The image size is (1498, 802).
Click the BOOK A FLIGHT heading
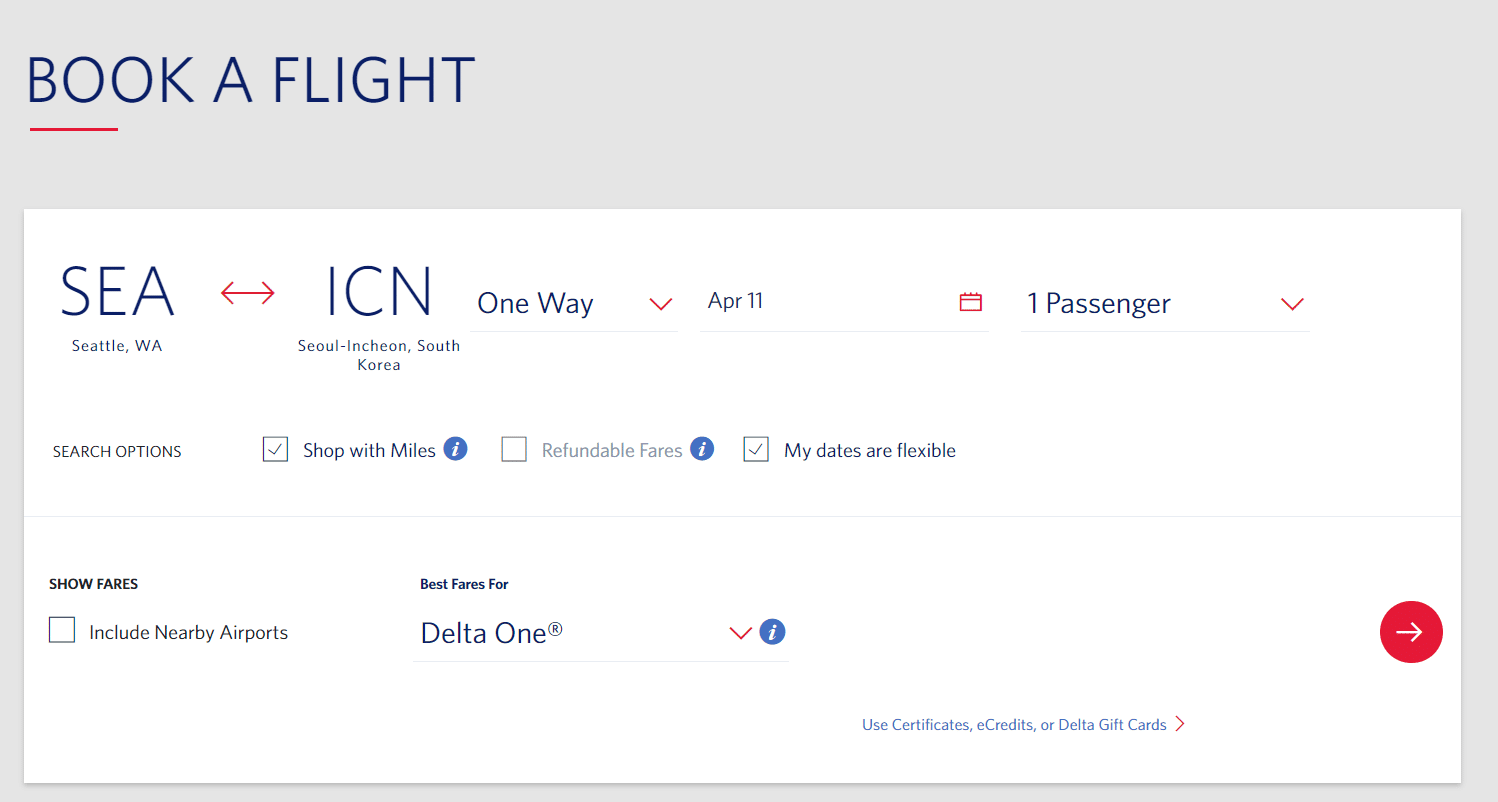point(250,81)
